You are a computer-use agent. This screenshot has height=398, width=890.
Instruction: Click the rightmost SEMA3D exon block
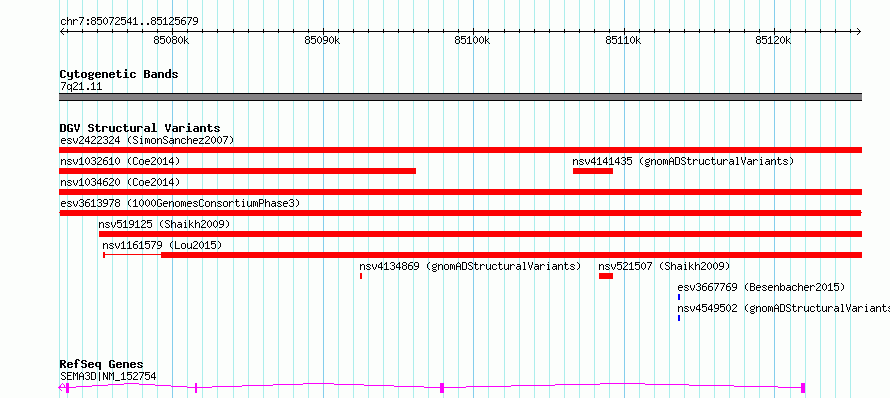click(x=803, y=388)
